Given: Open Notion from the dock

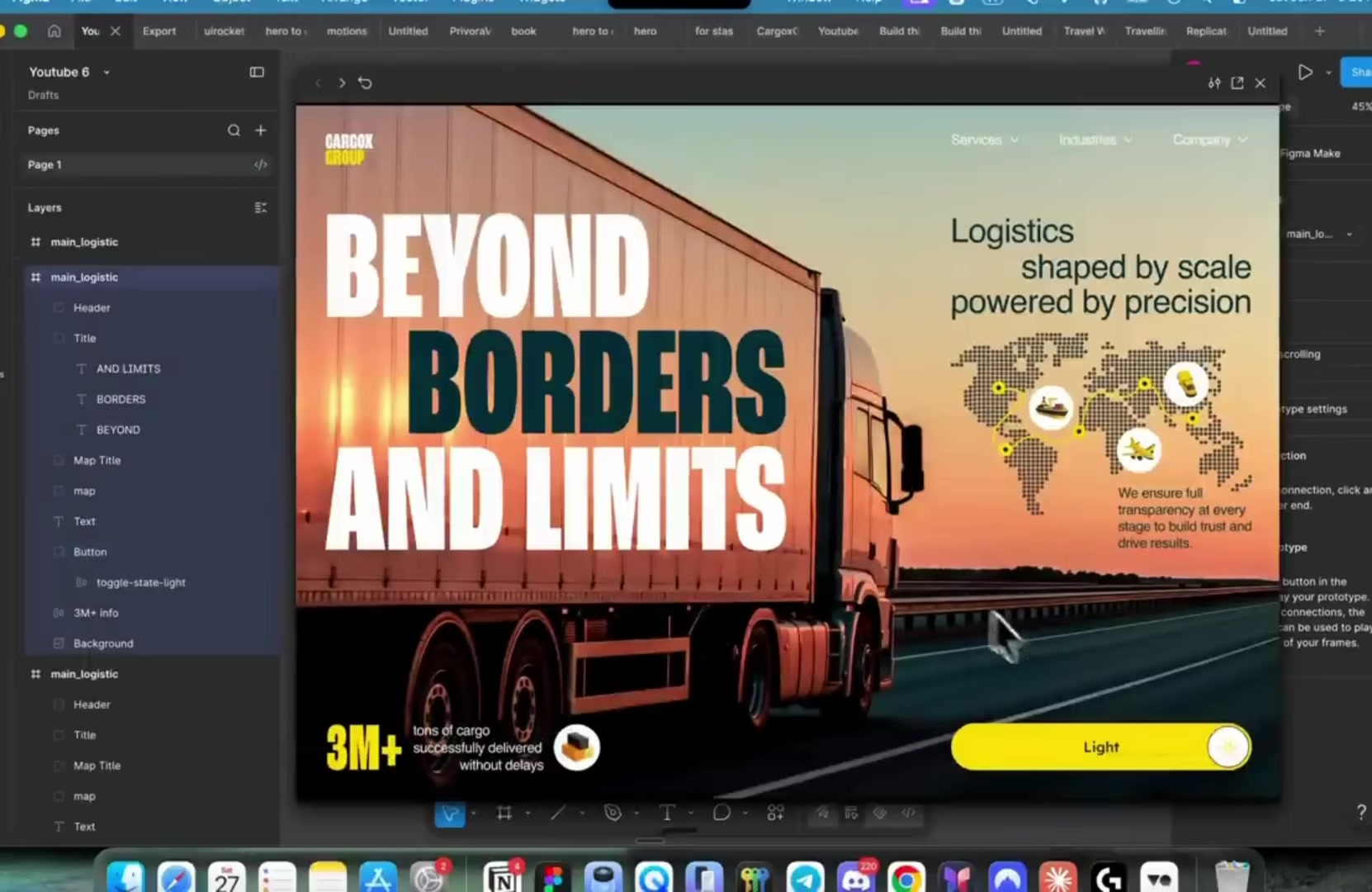Looking at the screenshot, I should [x=503, y=879].
